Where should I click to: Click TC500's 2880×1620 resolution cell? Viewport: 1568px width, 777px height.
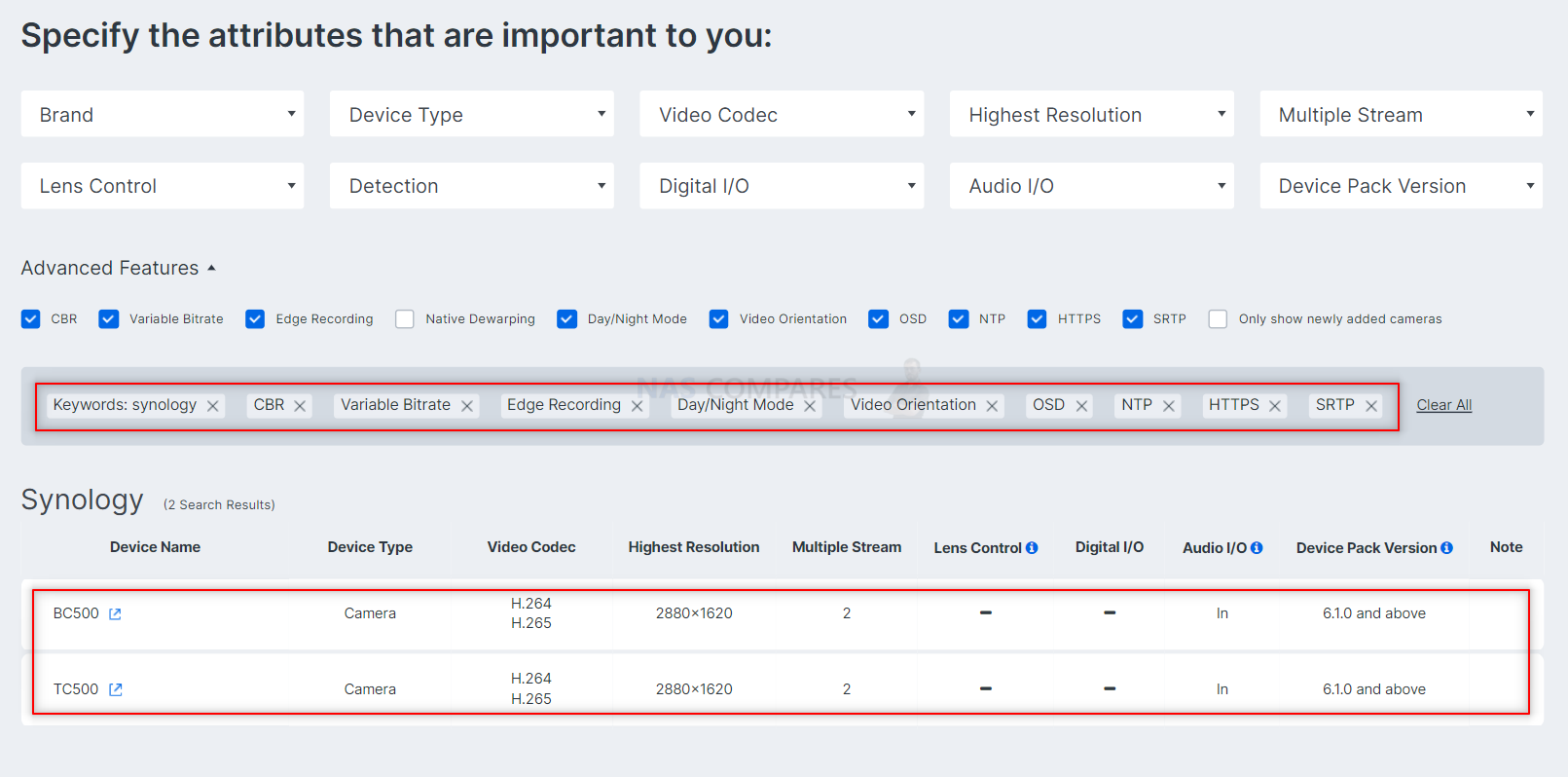point(694,689)
